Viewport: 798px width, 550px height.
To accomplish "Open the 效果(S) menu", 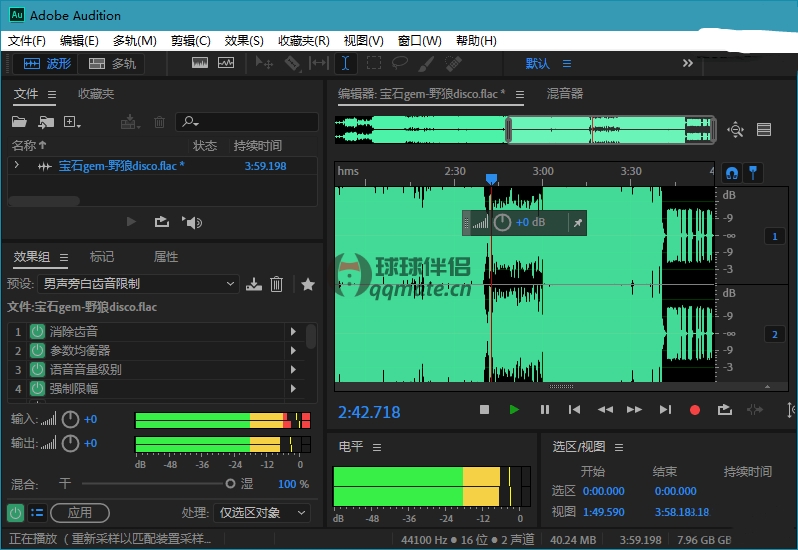I will tap(244, 41).
